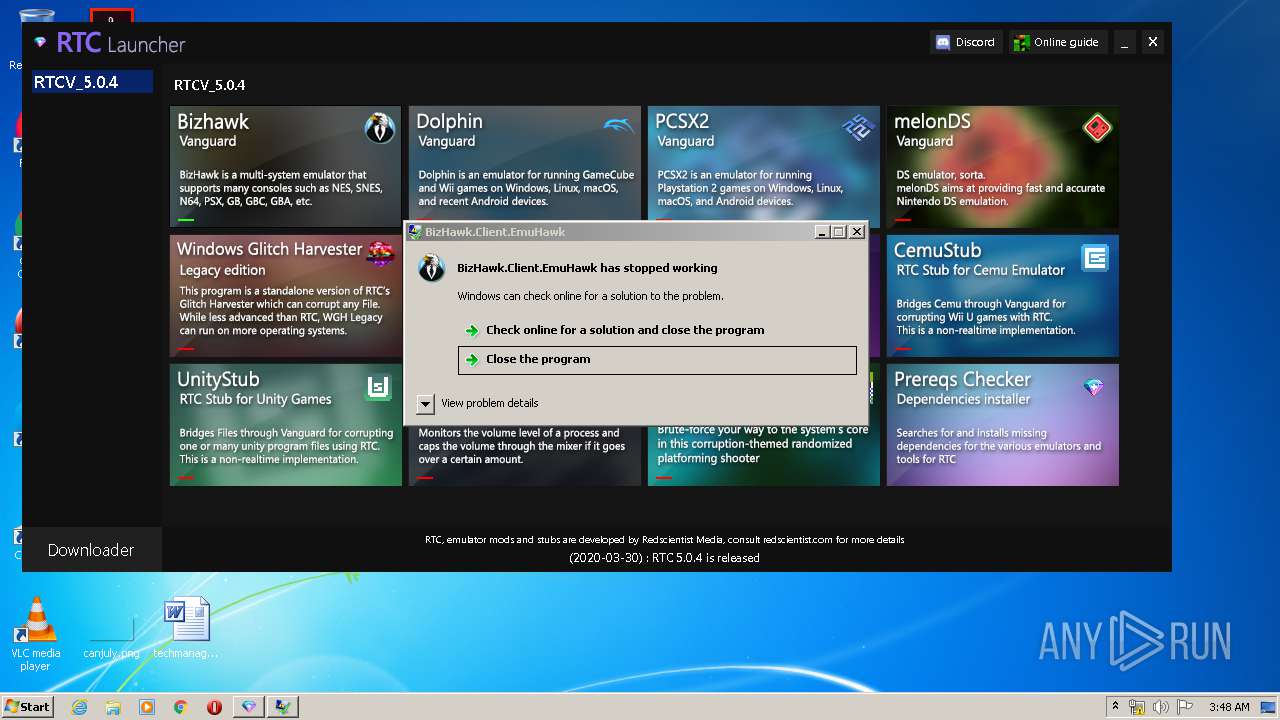Screen dimensions: 1280x720
Task: Open the Online guide button
Action: click(1057, 42)
